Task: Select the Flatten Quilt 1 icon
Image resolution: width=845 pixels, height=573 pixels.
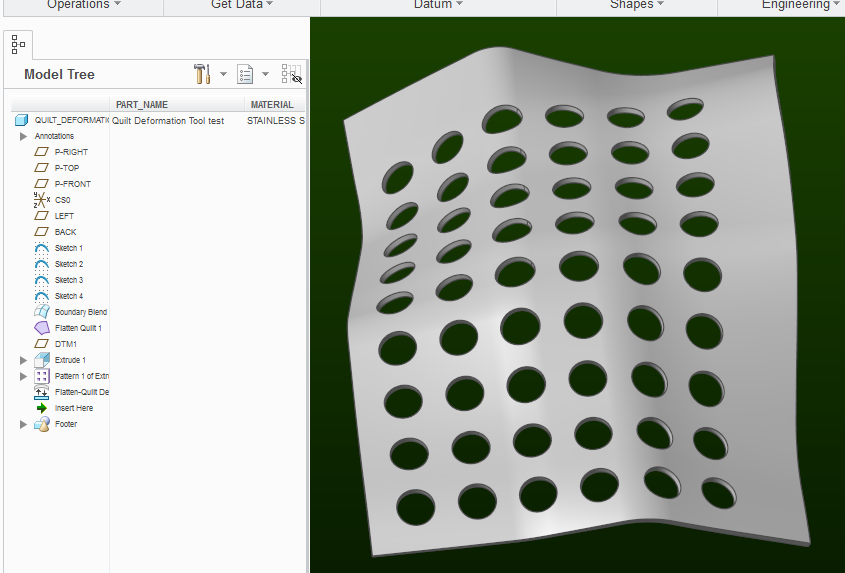Action: [x=41, y=328]
